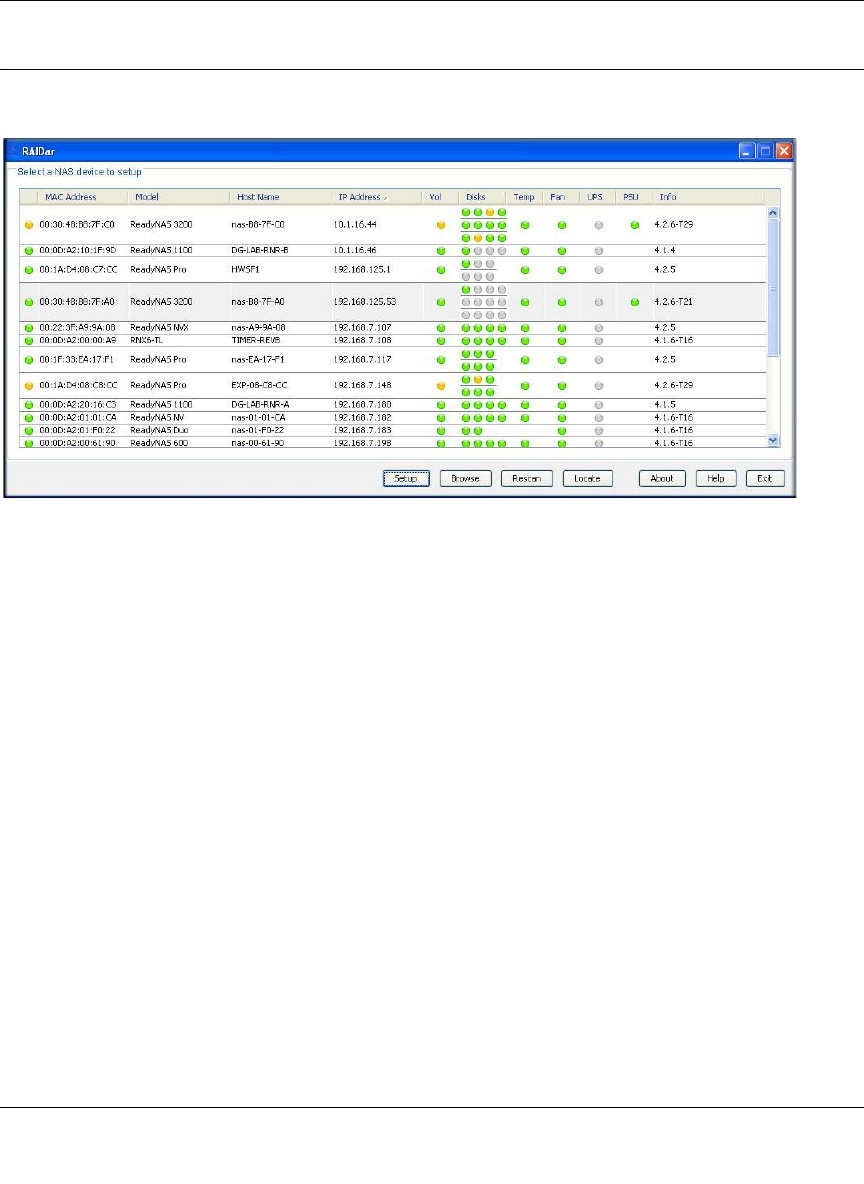Sort by Model column header

pos(178,197)
